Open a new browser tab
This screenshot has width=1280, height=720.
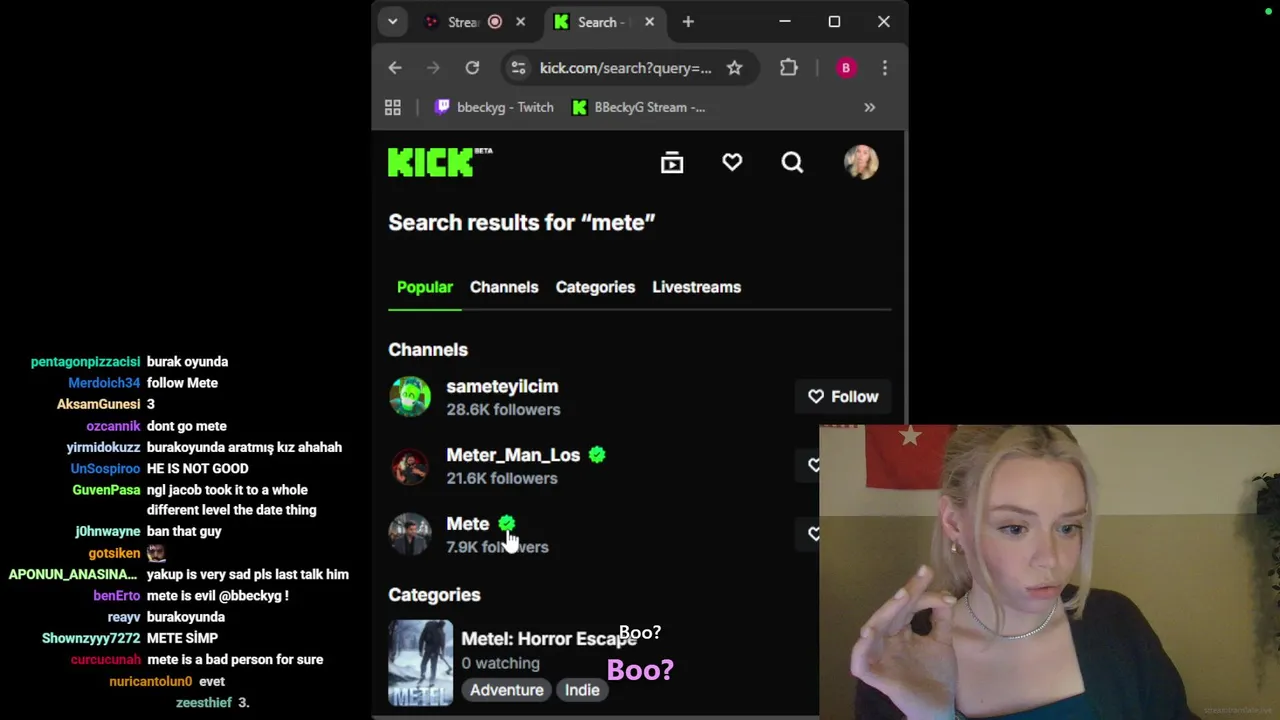[x=688, y=22]
